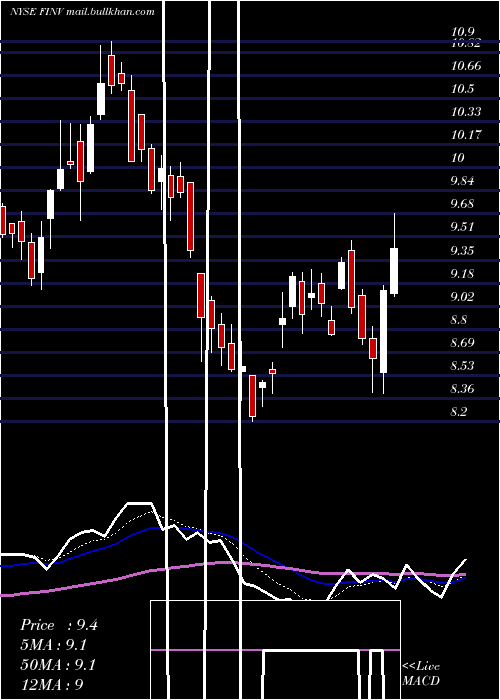
Task: Click the 10.66 price axis label
Action: pyautogui.click(x=466, y=66)
